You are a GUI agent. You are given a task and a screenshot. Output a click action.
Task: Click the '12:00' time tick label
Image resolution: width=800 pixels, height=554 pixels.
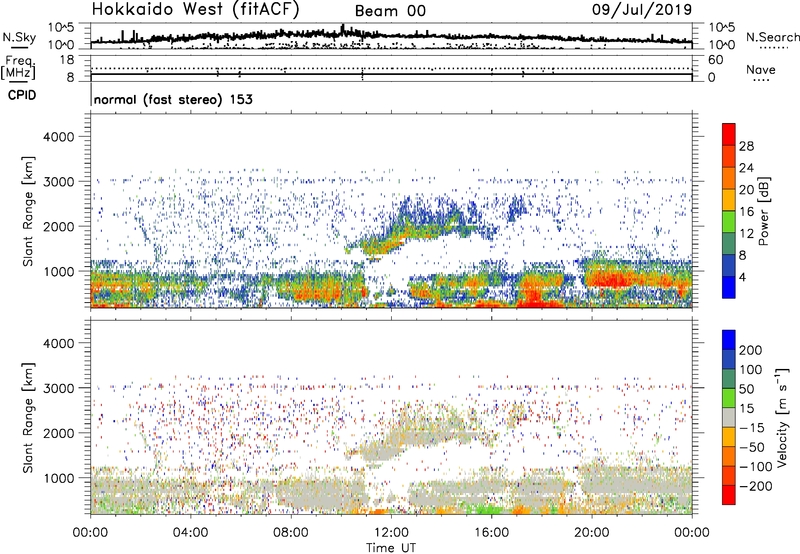391,533
